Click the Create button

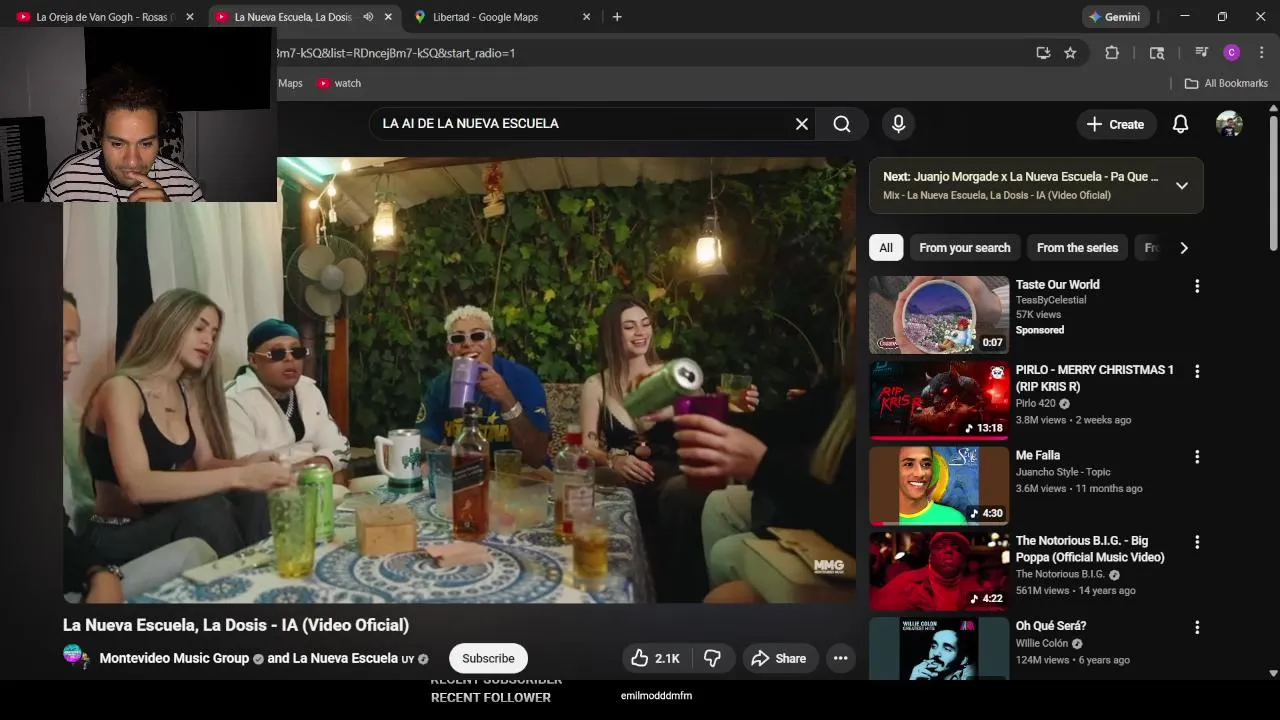pyautogui.click(x=1116, y=124)
